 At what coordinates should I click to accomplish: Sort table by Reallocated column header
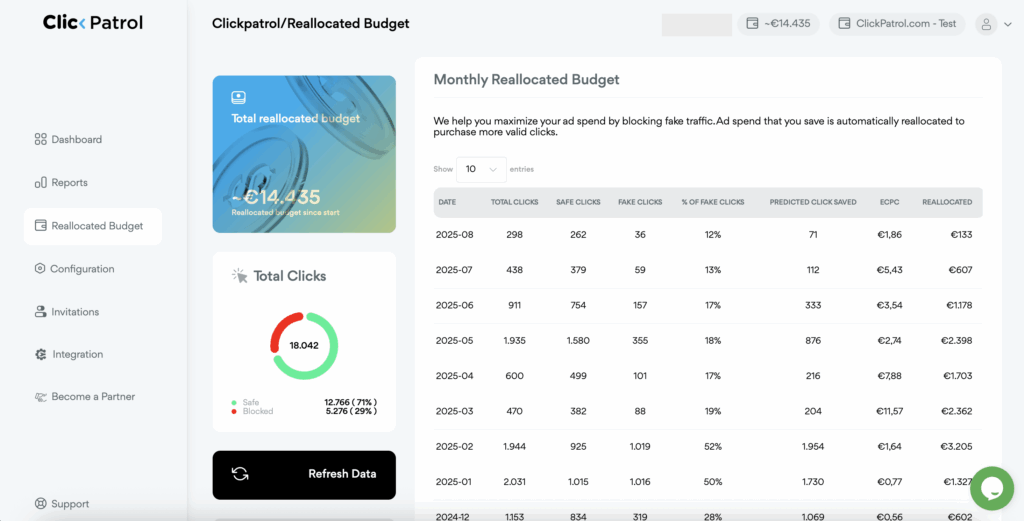(x=946, y=202)
